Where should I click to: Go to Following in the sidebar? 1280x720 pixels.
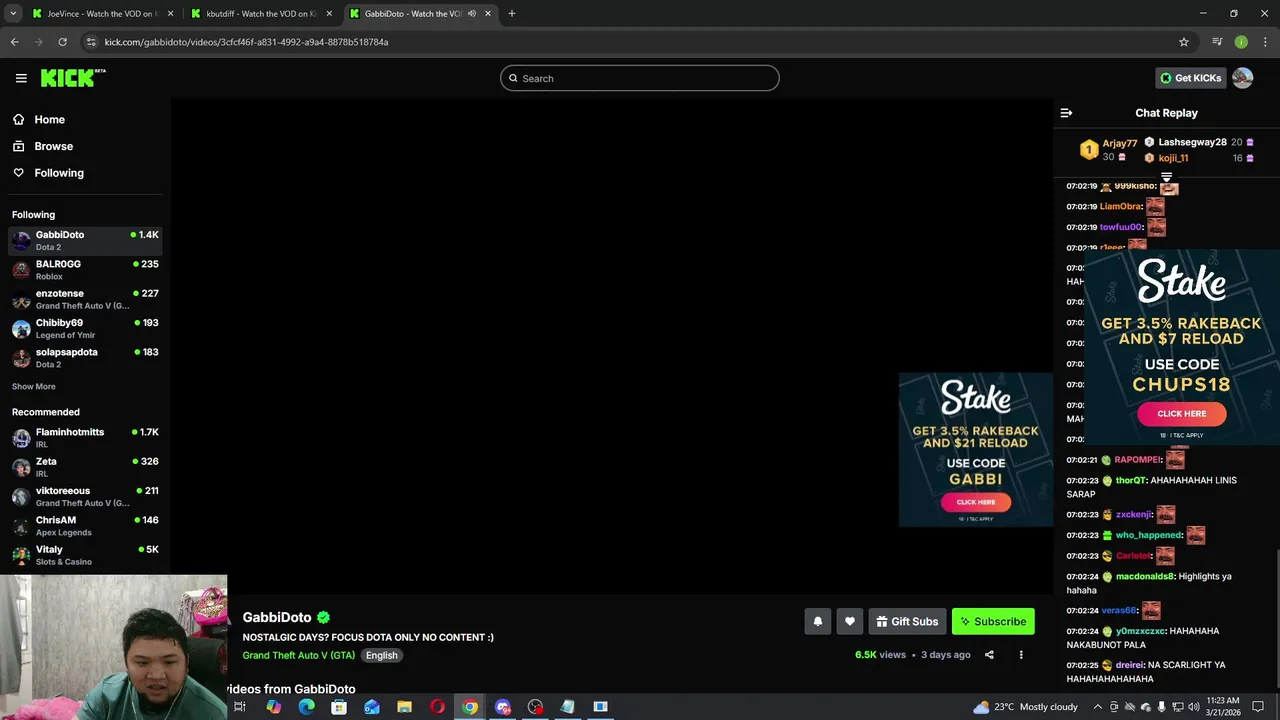tap(59, 173)
